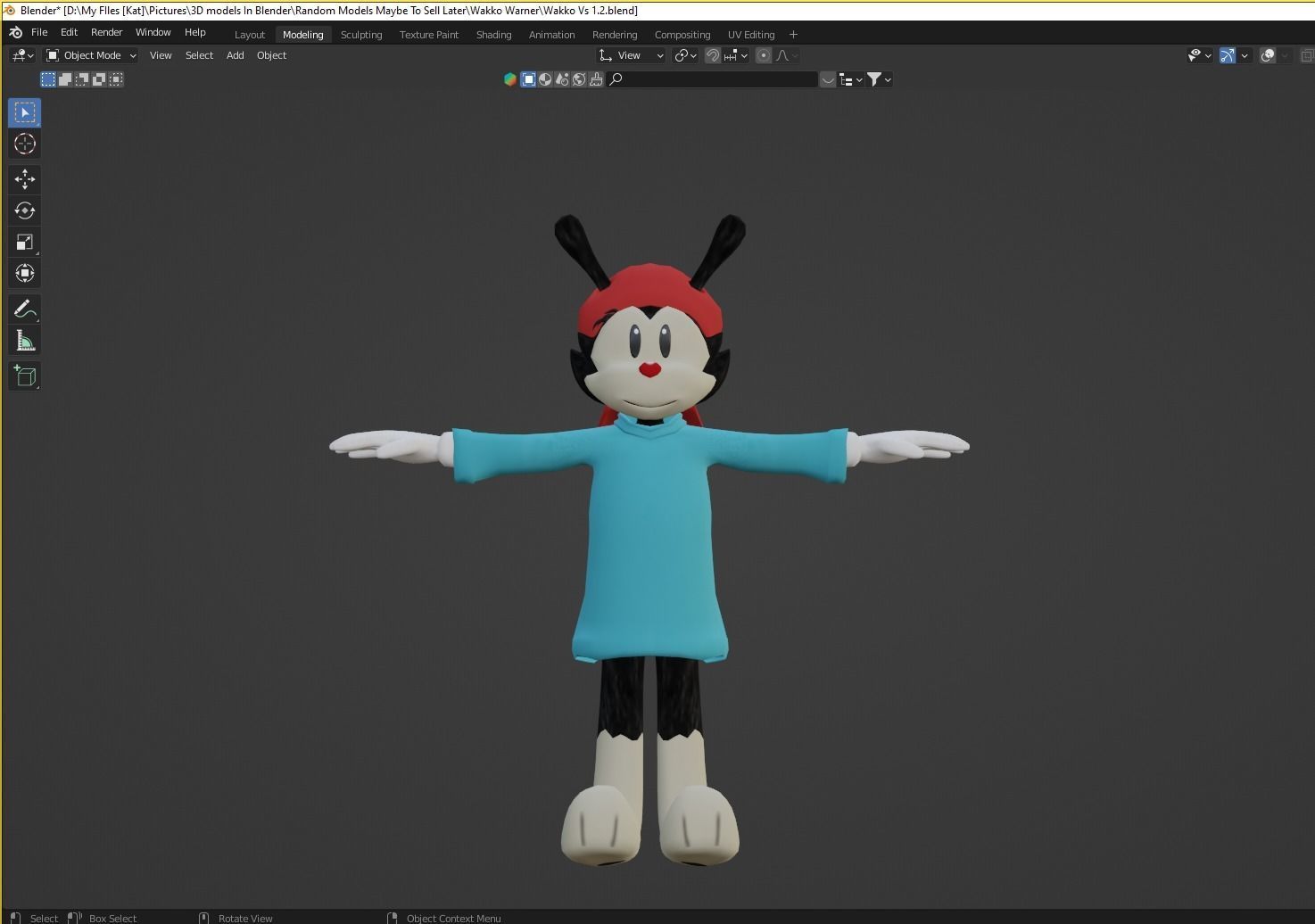Toggle viewport gizmos display
This screenshot has width=1315, height=924.
[x=1228, y=55]
